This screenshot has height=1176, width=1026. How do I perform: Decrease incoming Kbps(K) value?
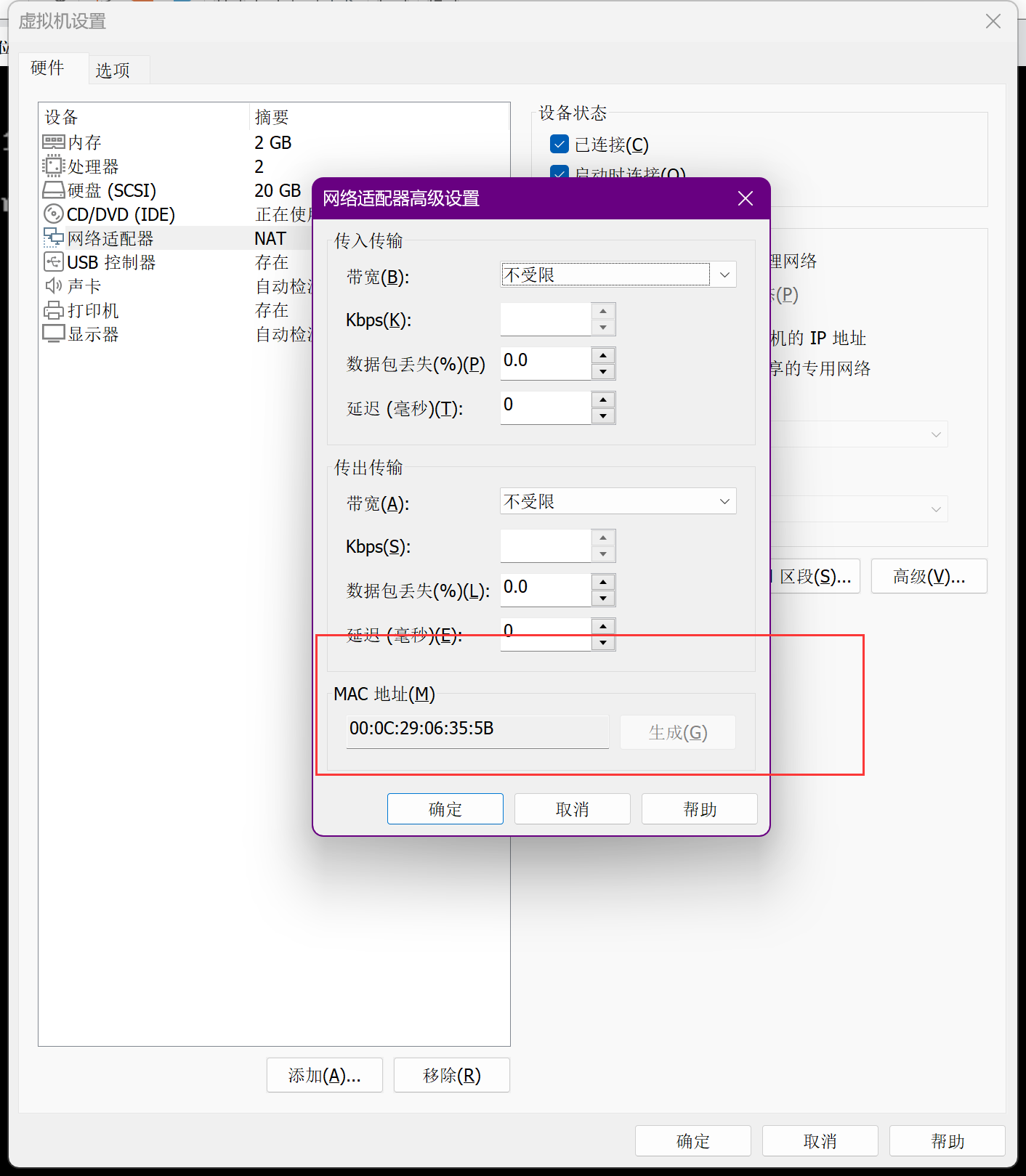pos(603,328)
